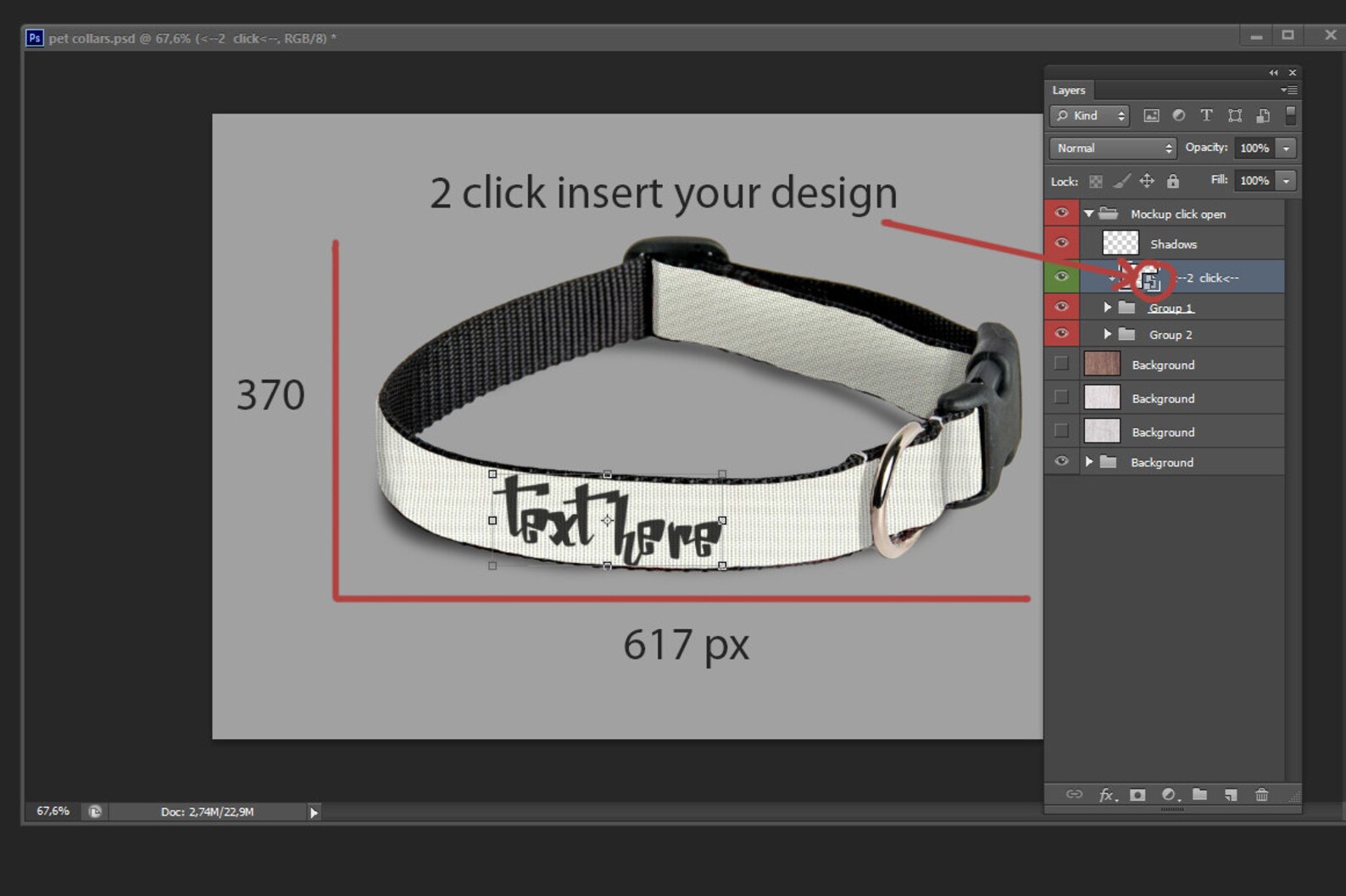The height and width of the screenshot is (896, 1346).
Task: Collapse the Mockup click open group
Action: (1089, 214)
